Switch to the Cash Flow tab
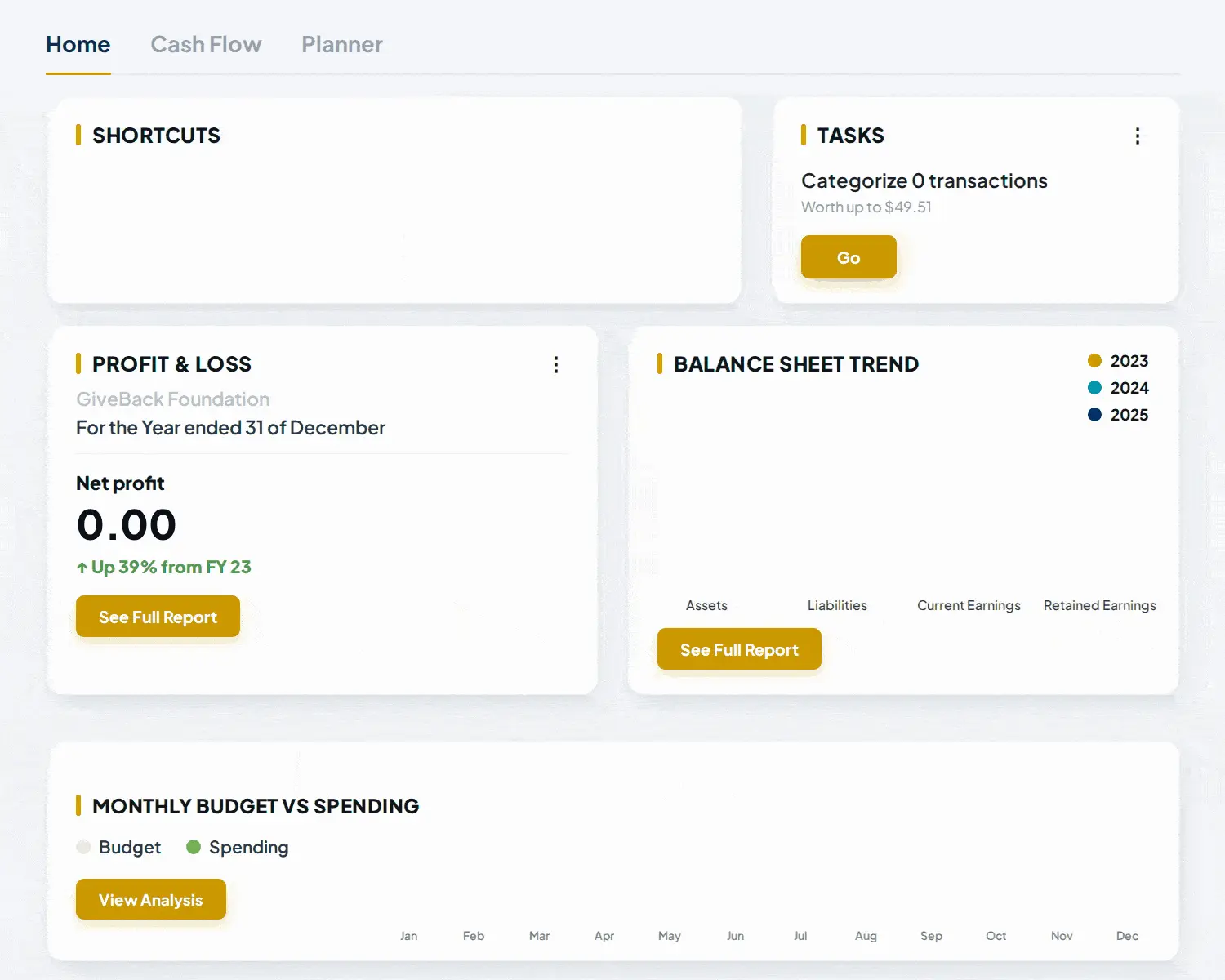This screenshot has width=1225, height=980. tap(206, 45)
